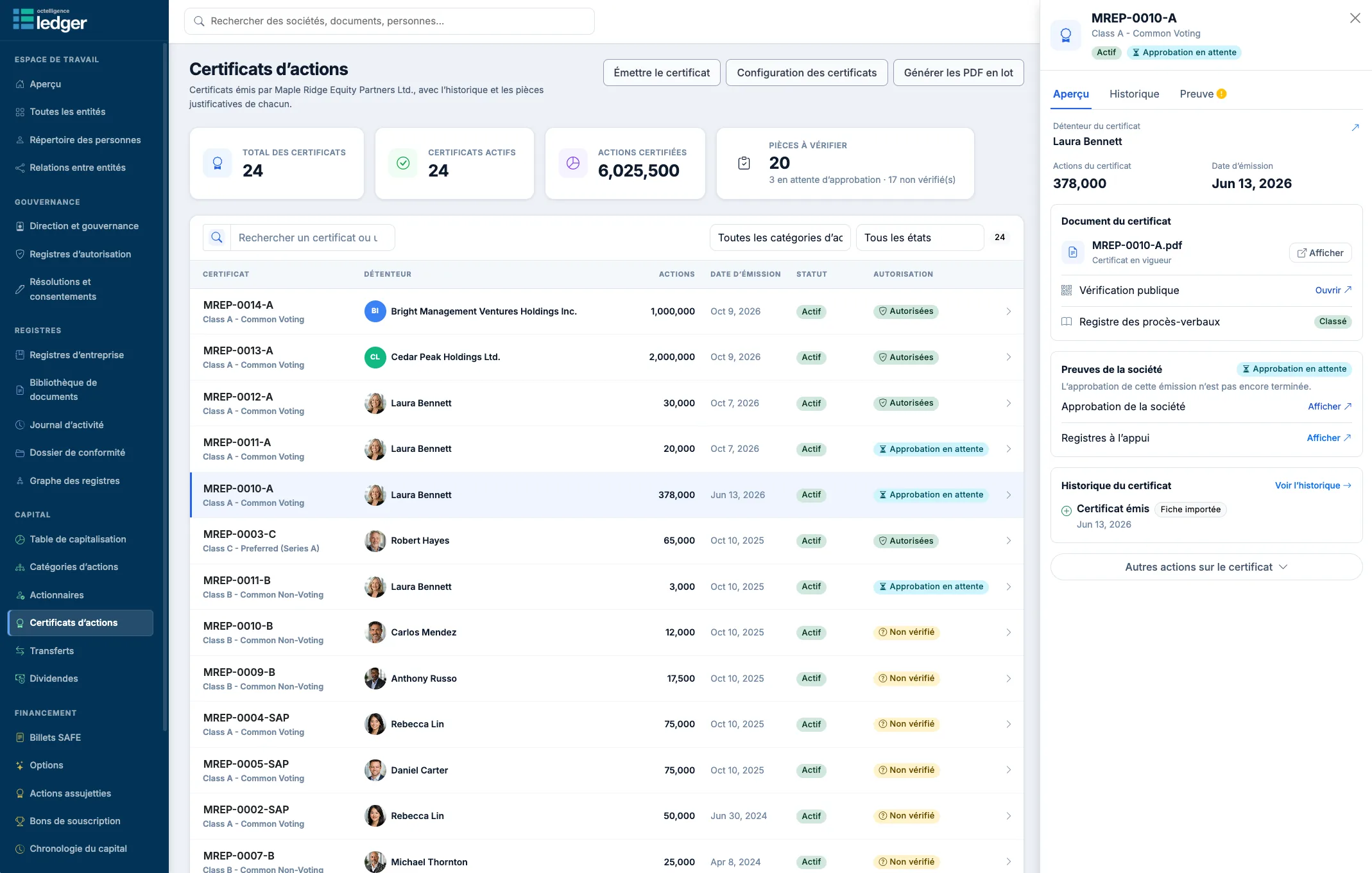1372x873 pixels.
Task: Open the Dividendes sidebar icon
Action: tap(20, 679)
